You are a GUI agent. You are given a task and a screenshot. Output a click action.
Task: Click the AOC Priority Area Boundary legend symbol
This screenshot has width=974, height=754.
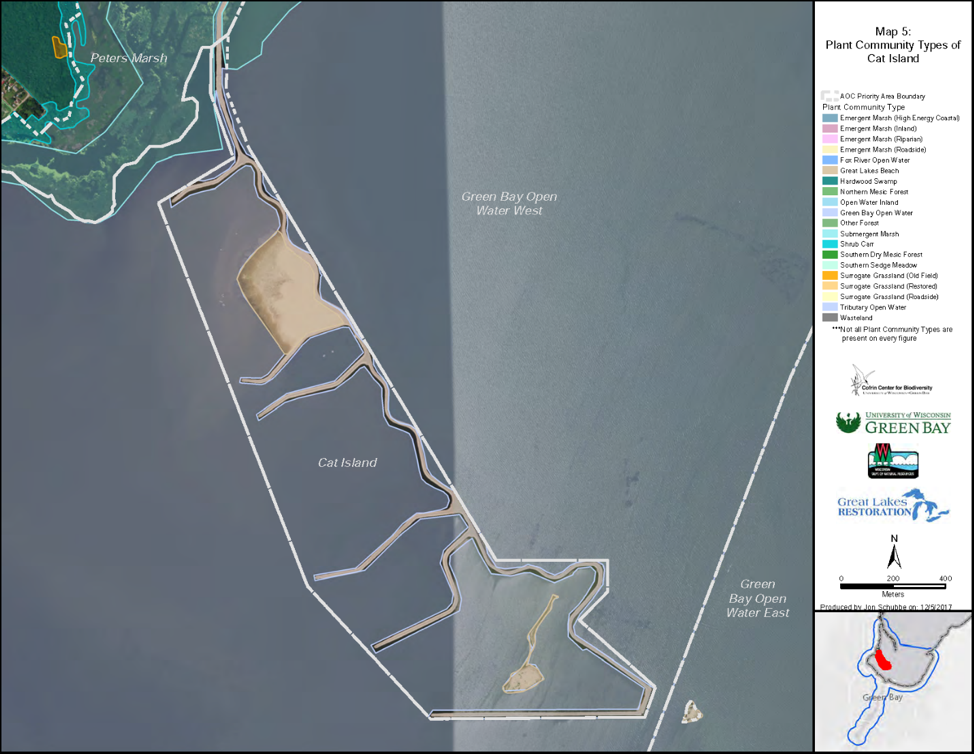[x=830, y=96]
